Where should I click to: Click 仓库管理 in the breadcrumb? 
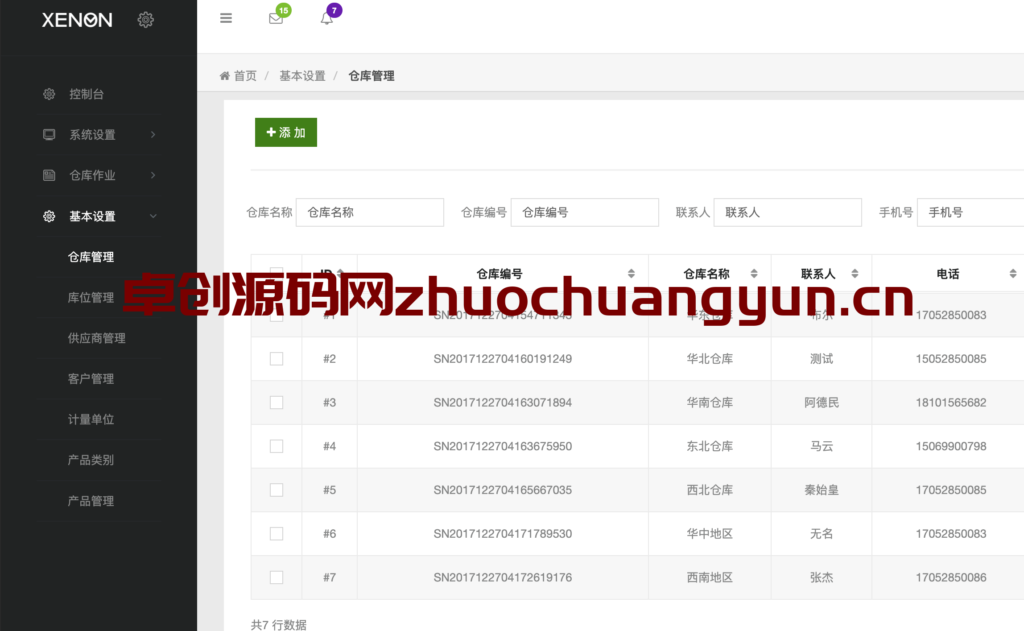pos(372,76)
